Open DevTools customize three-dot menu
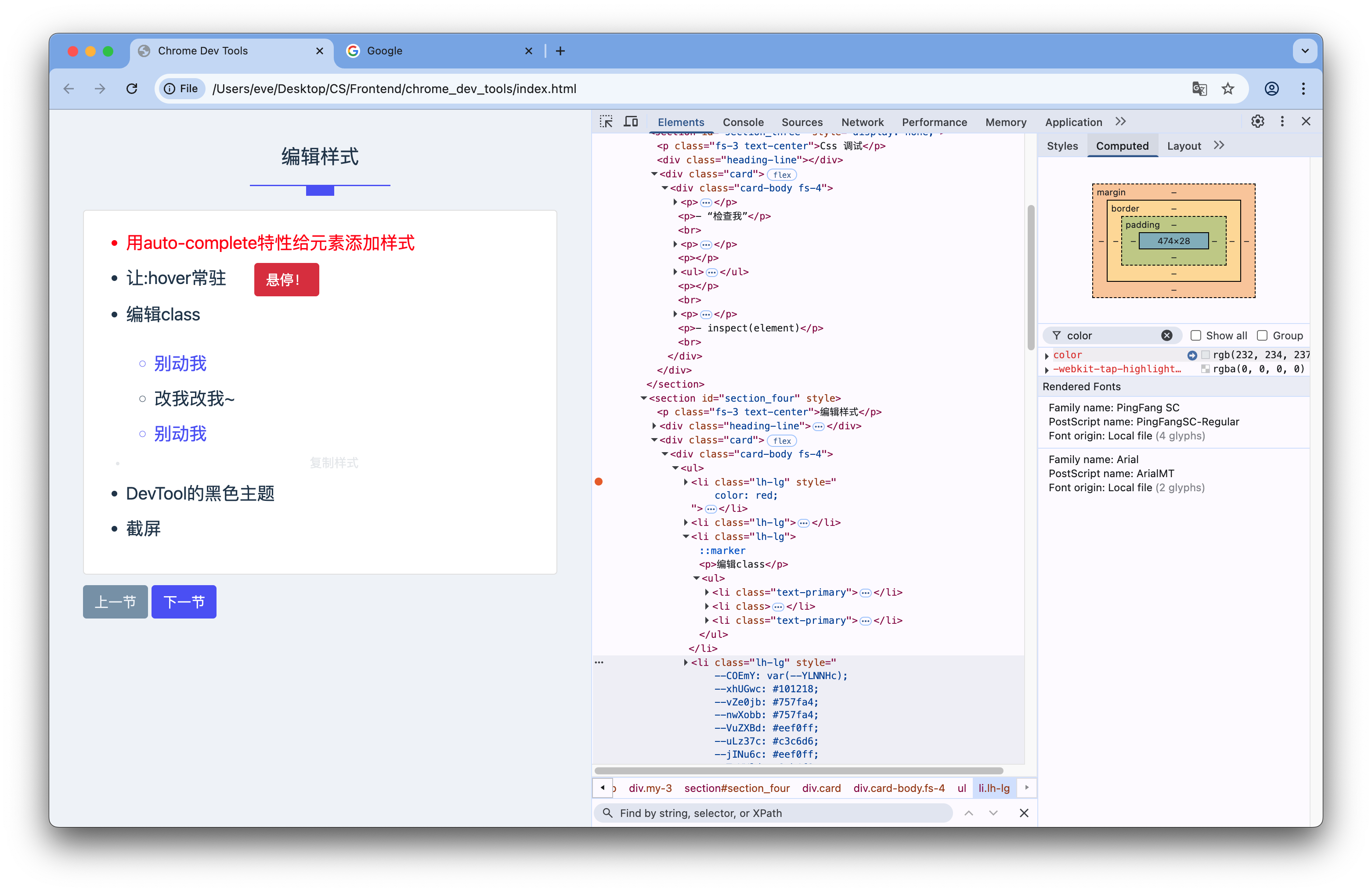This screenshot has width=1372, height=892. (x=1282, y=122)
